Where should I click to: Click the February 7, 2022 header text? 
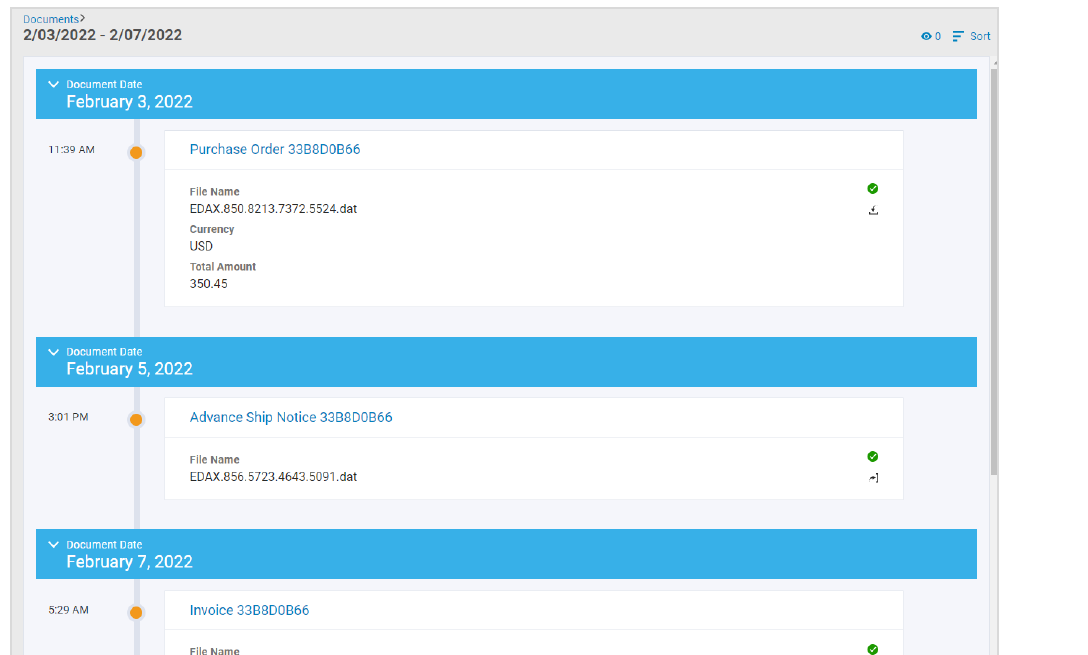click(x=129, y=562)
